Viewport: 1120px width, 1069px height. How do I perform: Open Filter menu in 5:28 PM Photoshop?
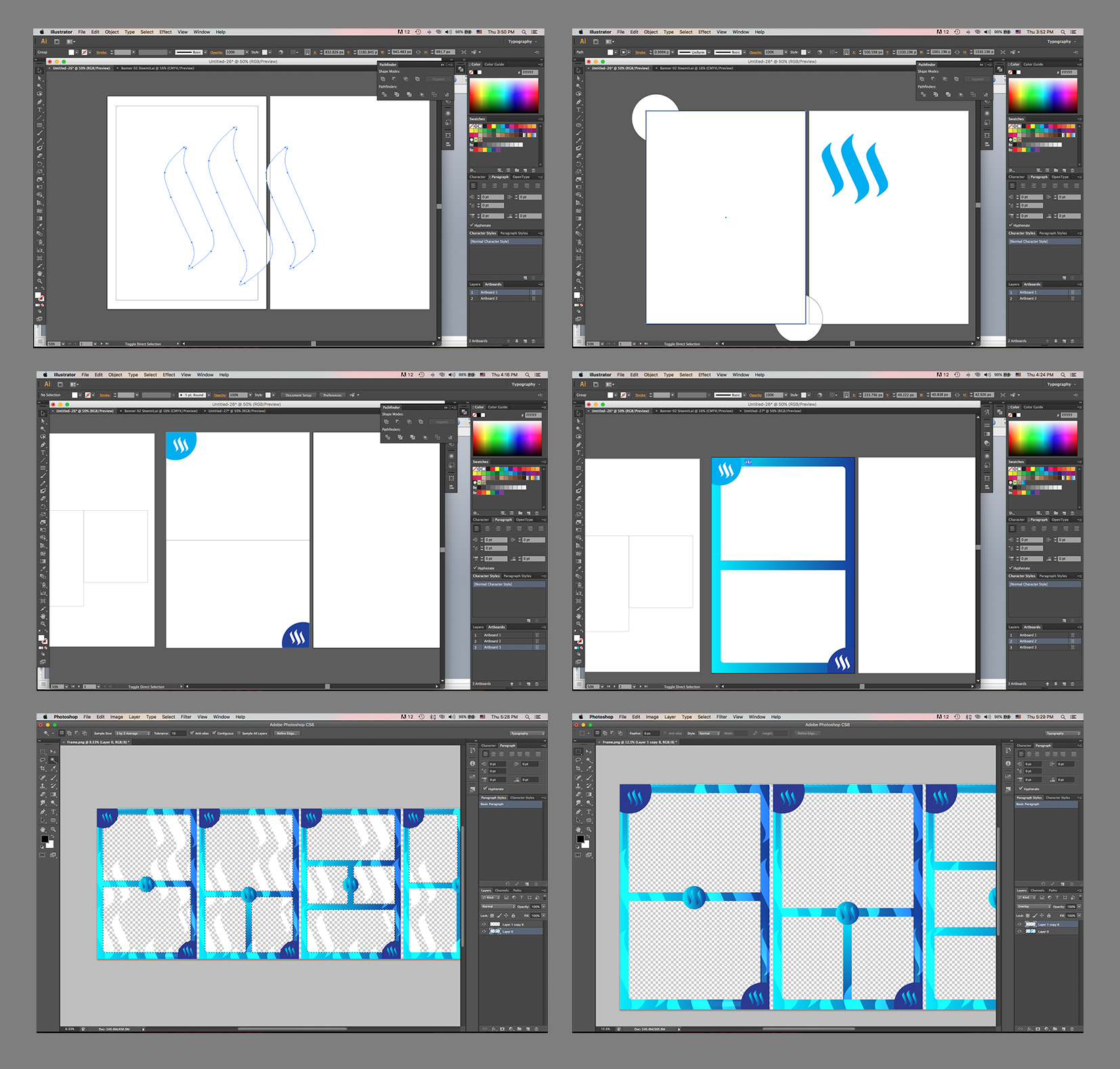click(x=186, y=717)
